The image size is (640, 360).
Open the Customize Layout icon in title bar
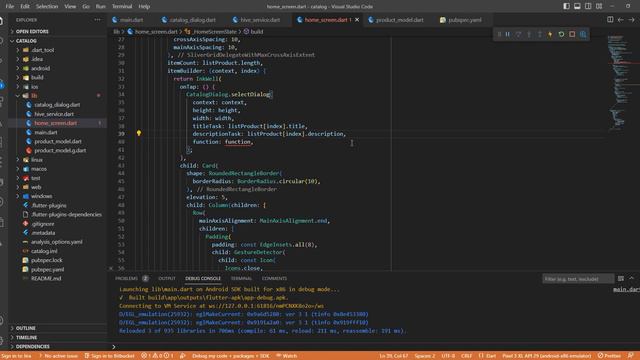[599, 6]
